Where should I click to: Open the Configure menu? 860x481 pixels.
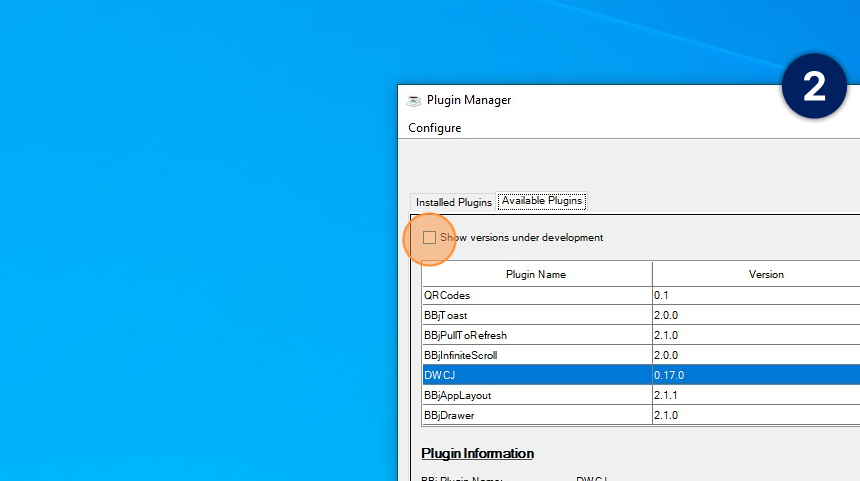[x=435, y=128]
